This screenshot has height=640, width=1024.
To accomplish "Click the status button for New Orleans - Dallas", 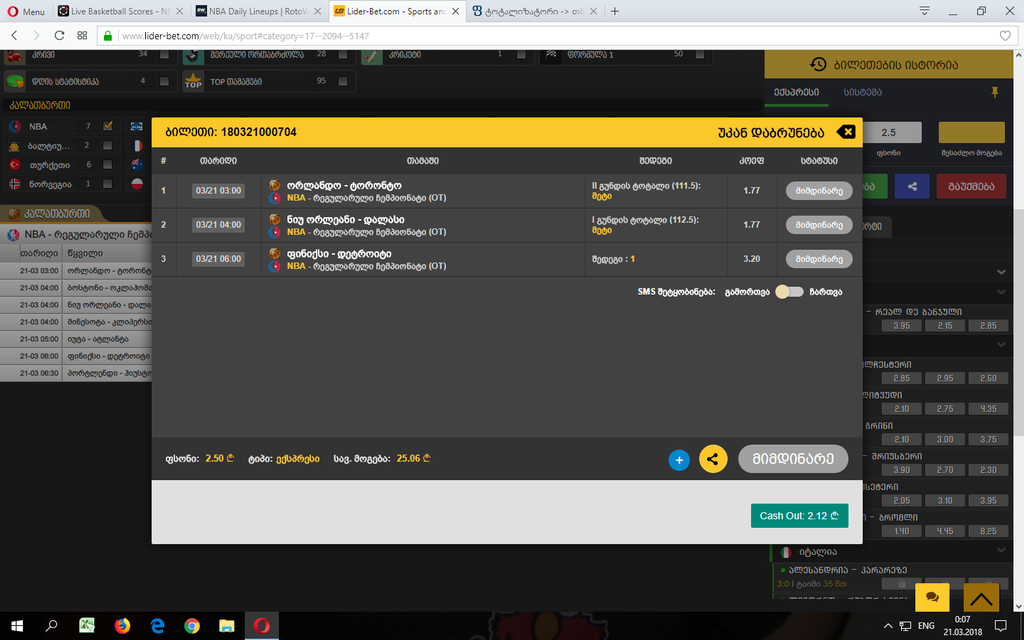I will (819, 225).
